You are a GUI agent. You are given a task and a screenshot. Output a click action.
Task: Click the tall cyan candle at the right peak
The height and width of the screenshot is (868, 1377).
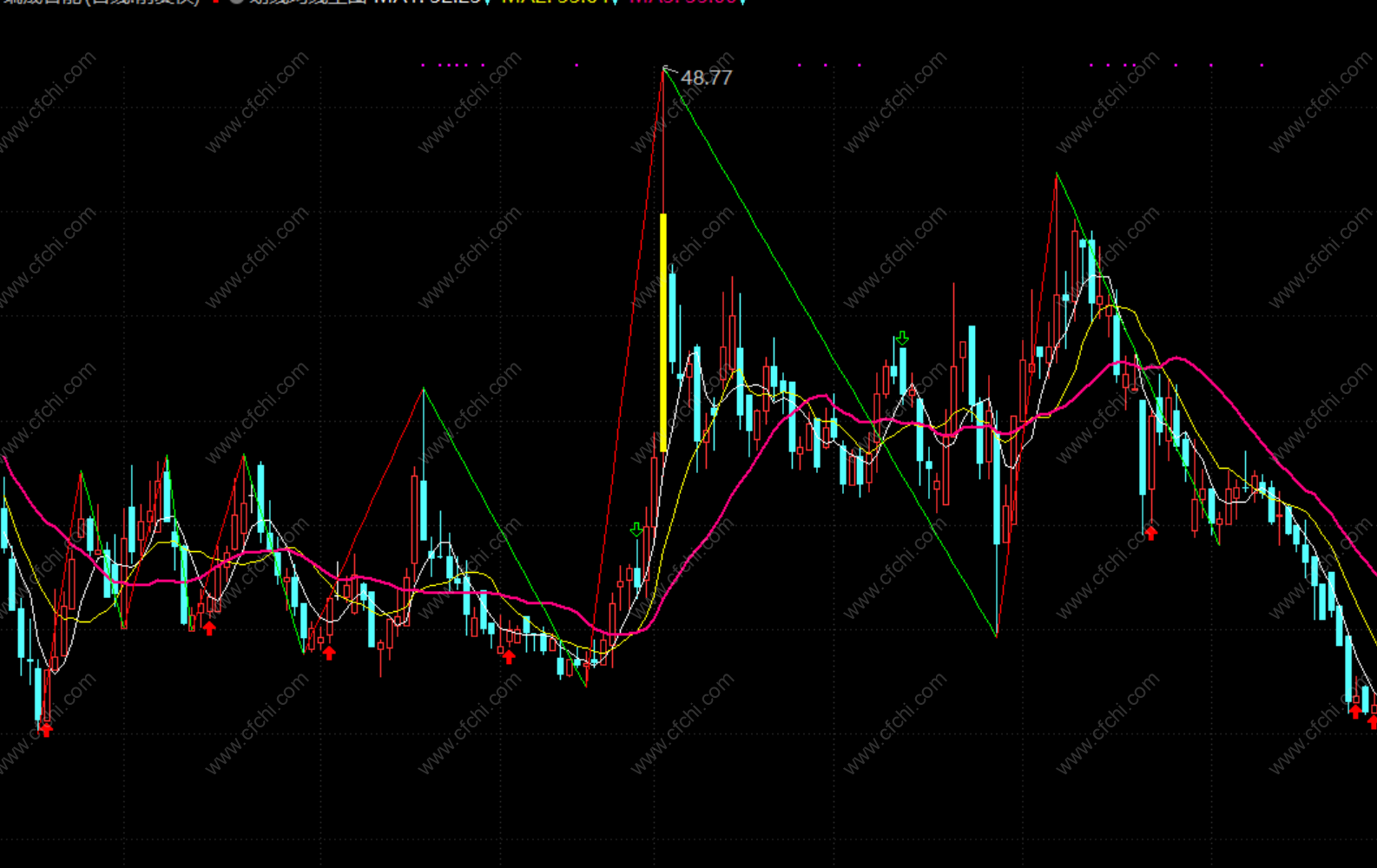pos(1092,271)
